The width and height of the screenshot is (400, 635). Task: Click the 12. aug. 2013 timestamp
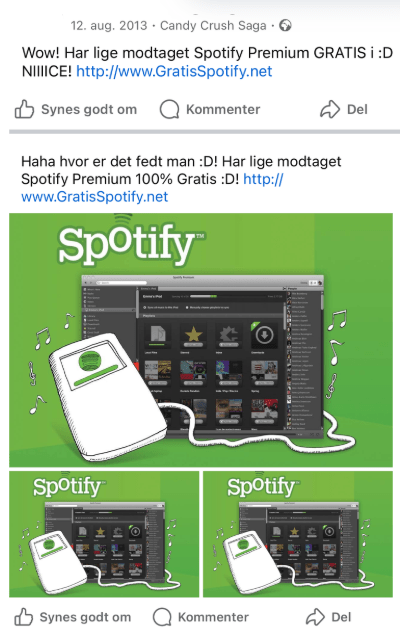[x=109, y=26]
